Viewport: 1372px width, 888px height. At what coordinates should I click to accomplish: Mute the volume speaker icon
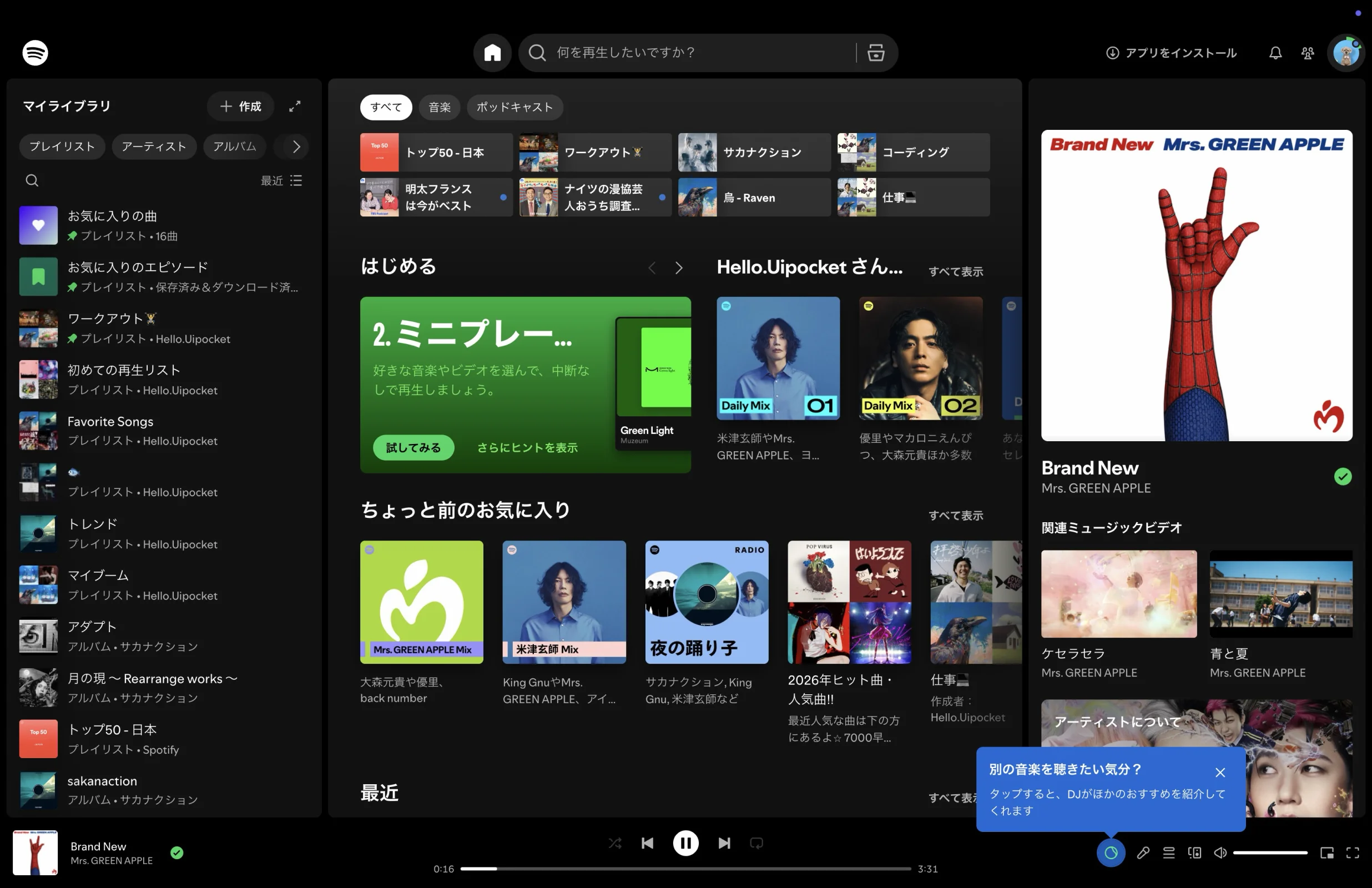coord(1220,852)
